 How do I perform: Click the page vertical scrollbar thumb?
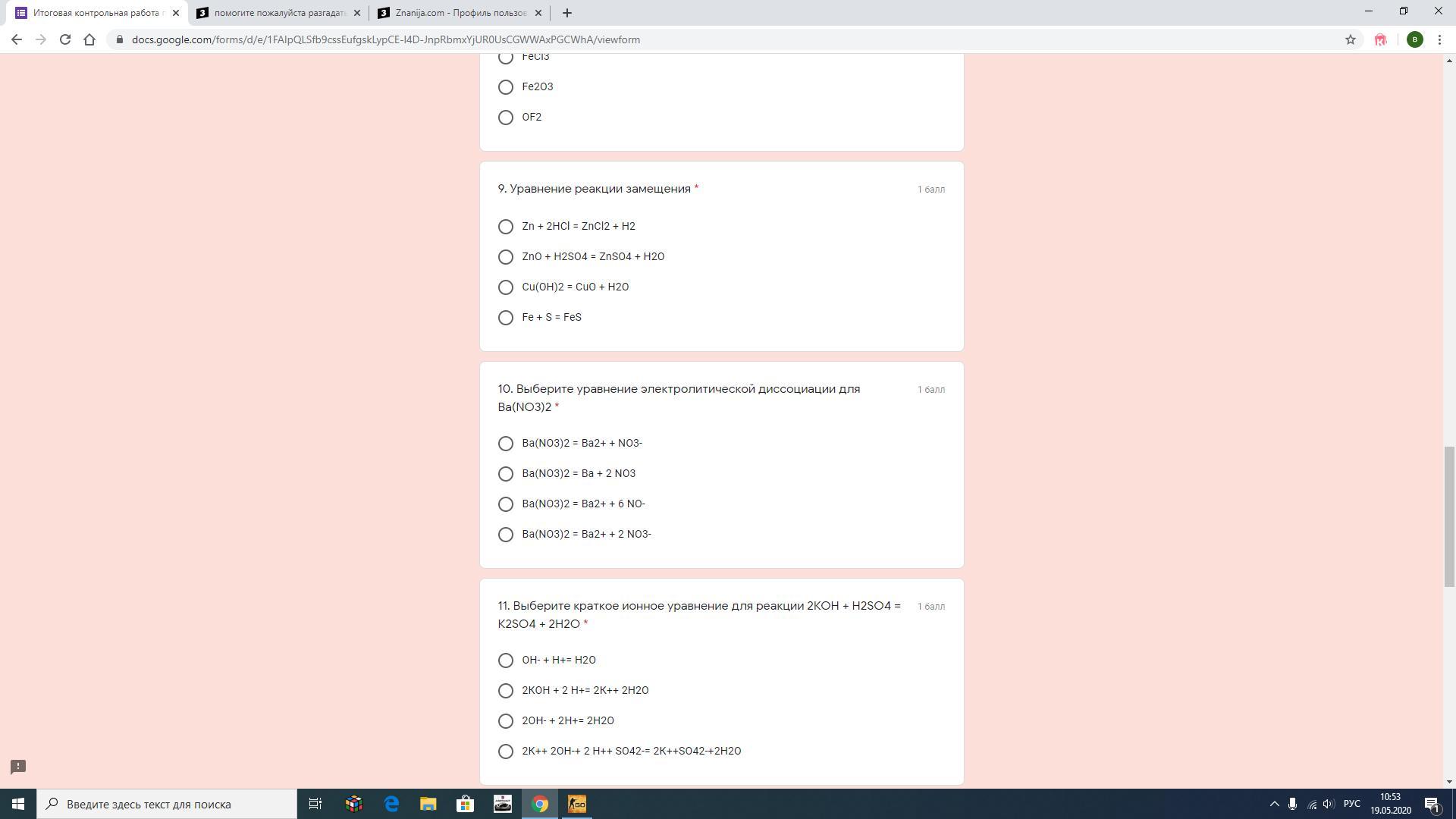(1449, 516)
